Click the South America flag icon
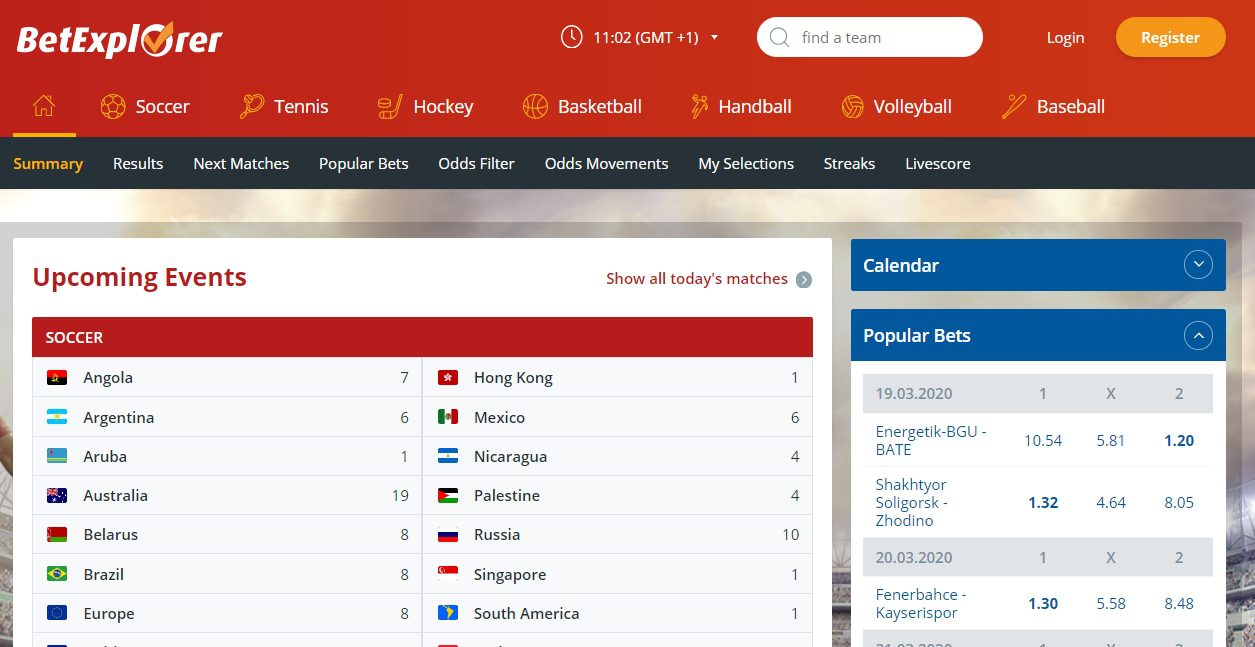 click(x=448, y=613)
